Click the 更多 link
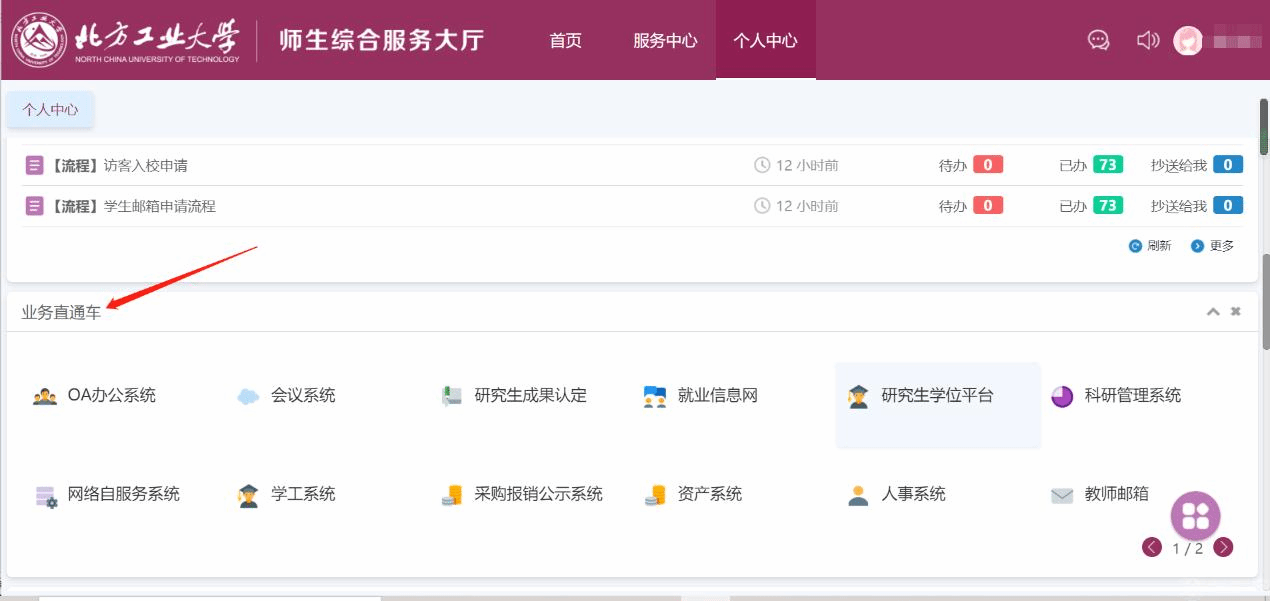This screenshot has width=1270, height=601. pos(1213,246)
